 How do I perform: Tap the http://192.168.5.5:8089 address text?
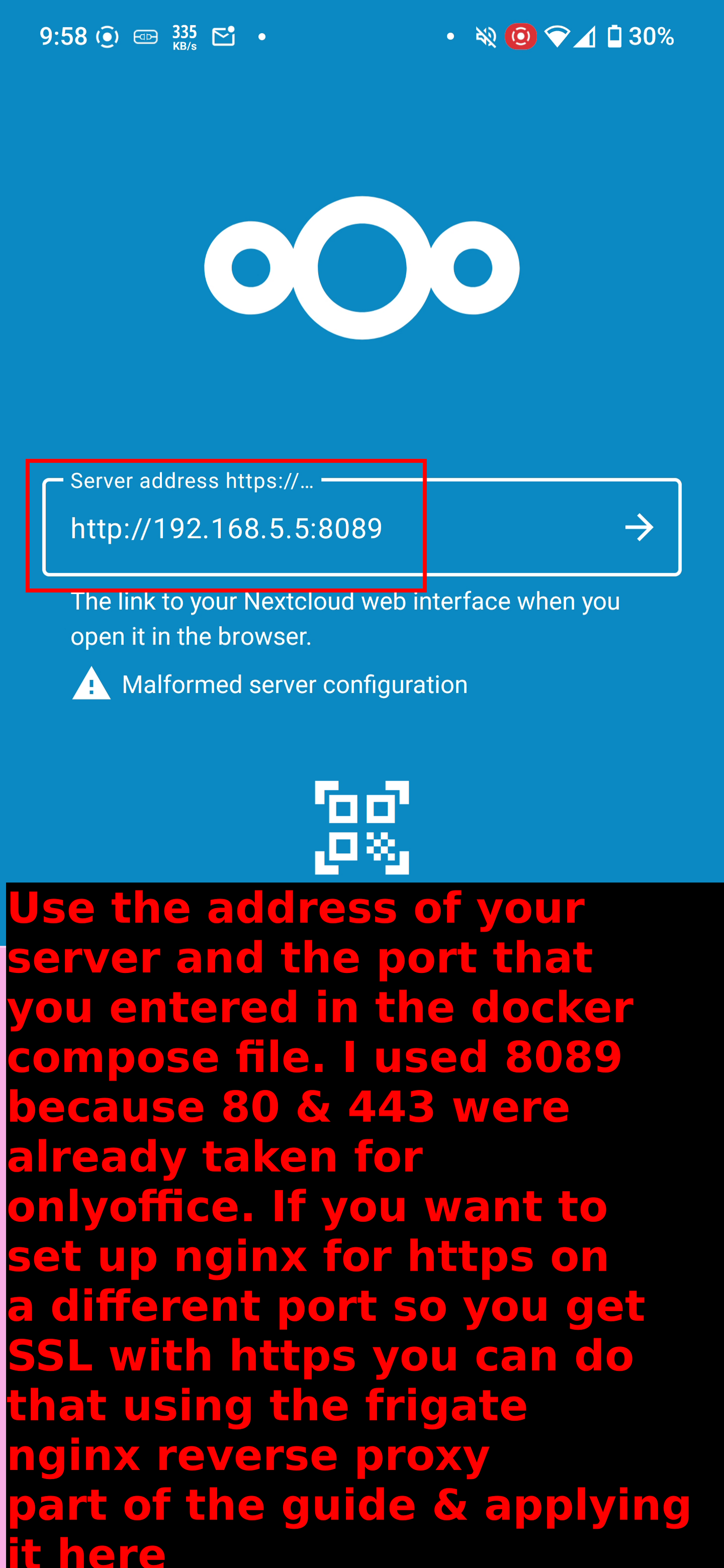(x=226, y=528)
